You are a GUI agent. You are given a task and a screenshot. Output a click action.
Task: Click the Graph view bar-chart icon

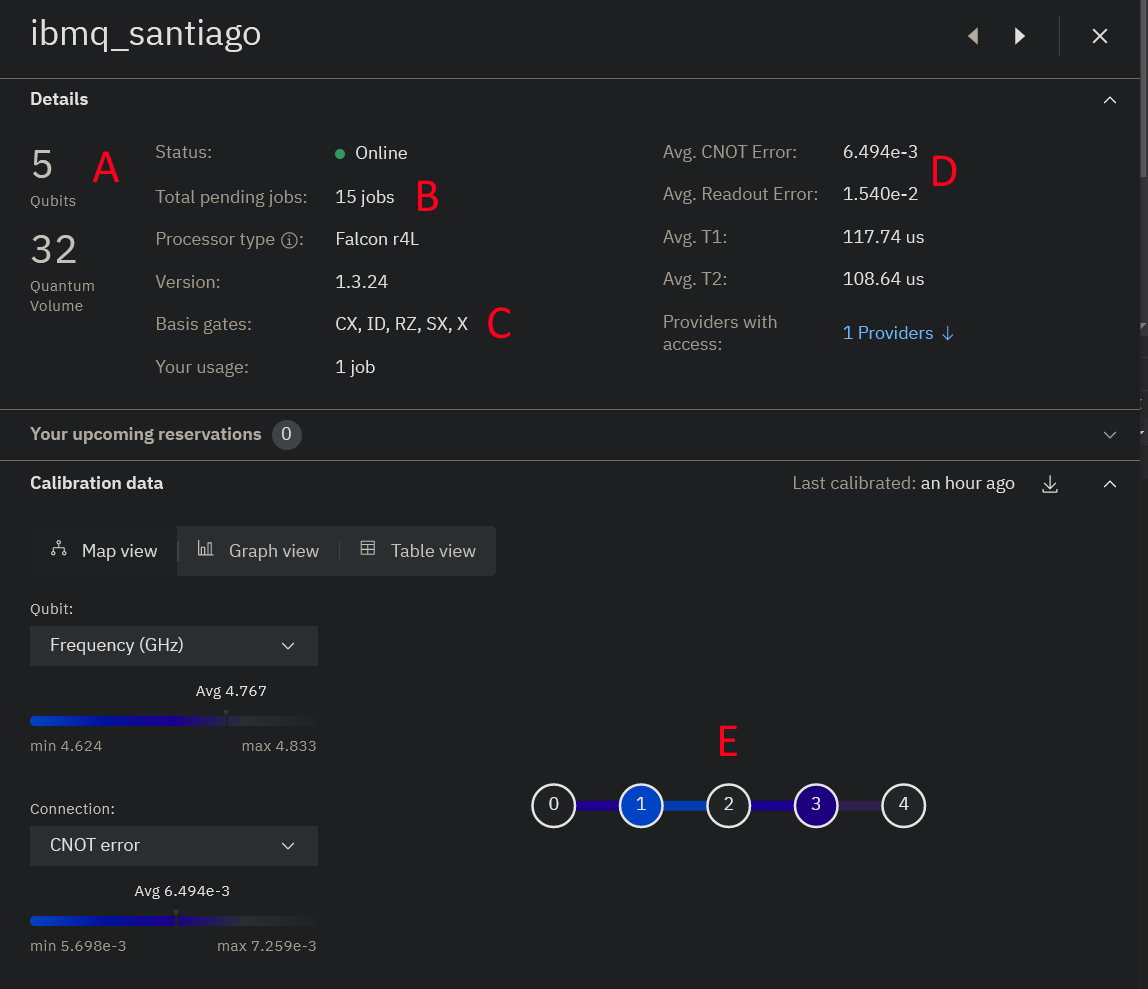point(206,548)
